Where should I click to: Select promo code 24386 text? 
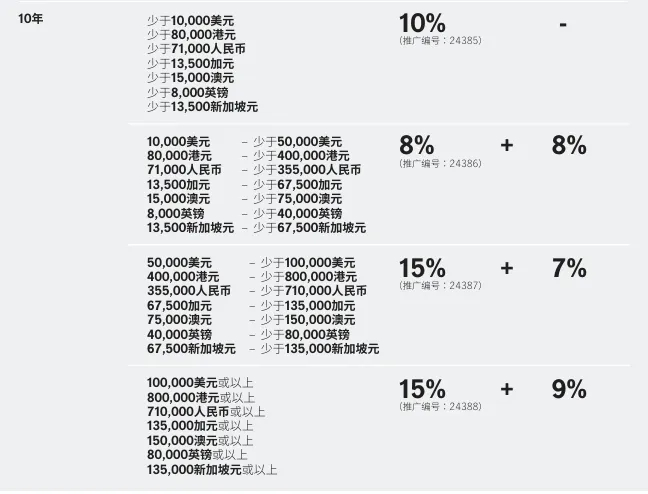click(440, 163)
